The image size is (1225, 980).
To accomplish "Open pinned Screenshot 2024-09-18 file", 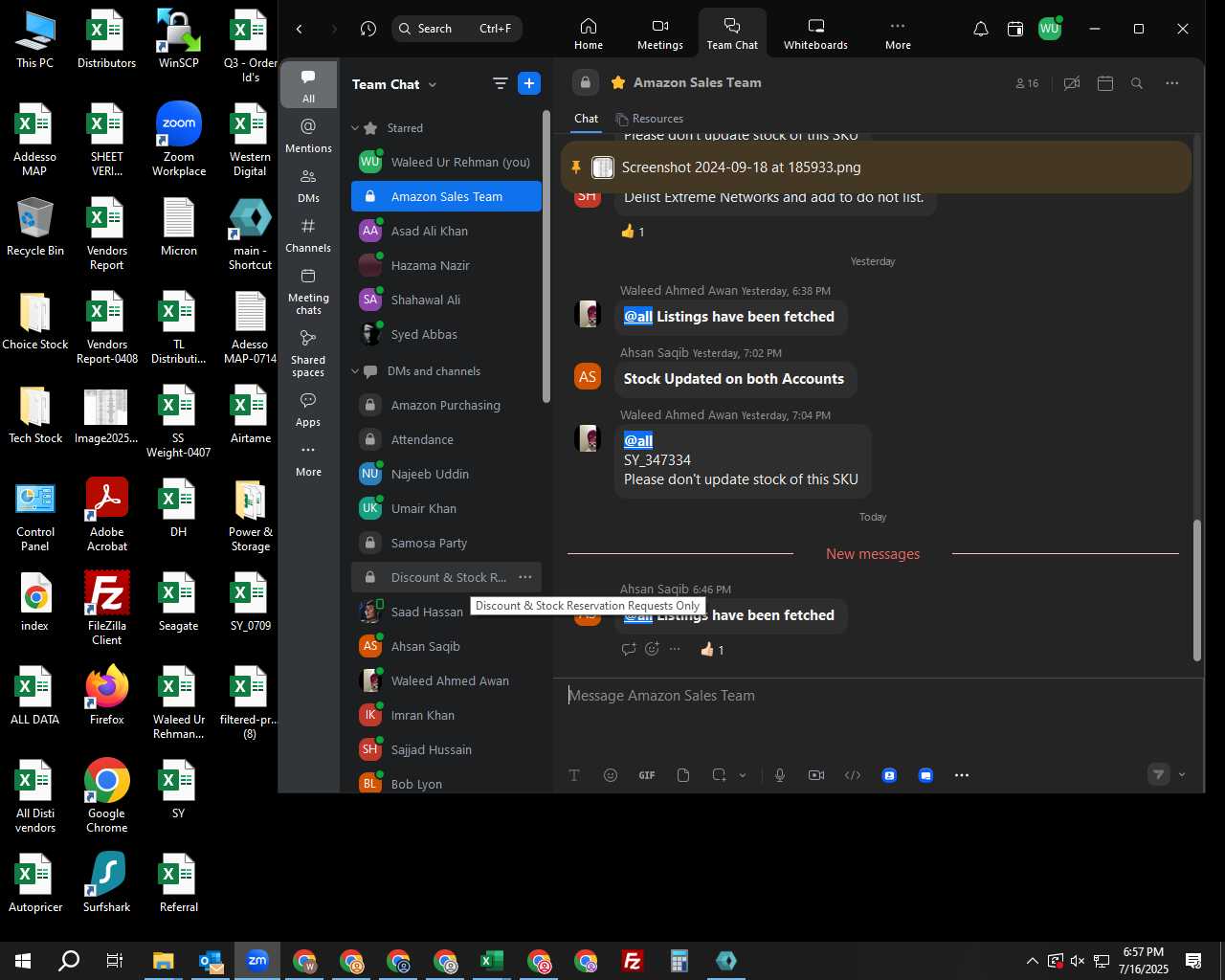I will pos(876,167).
